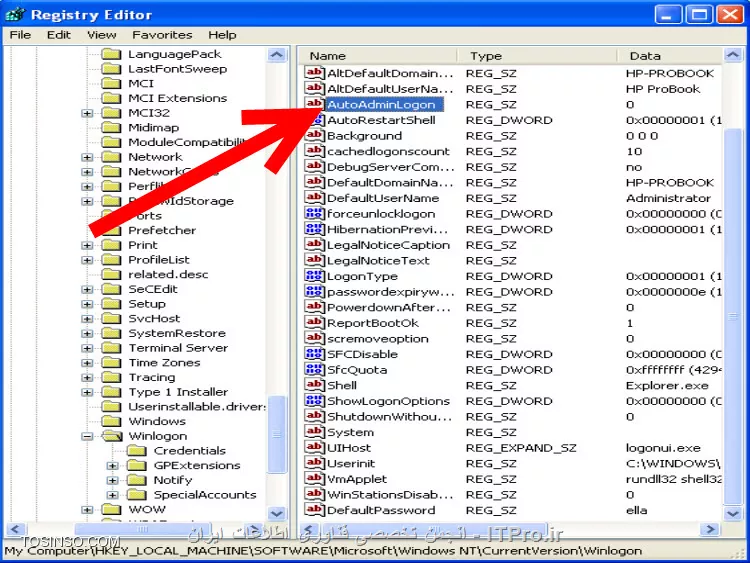Screen dimensions: 750x563
Task: Click the SystemRestore folder icon
Action: 111,333
